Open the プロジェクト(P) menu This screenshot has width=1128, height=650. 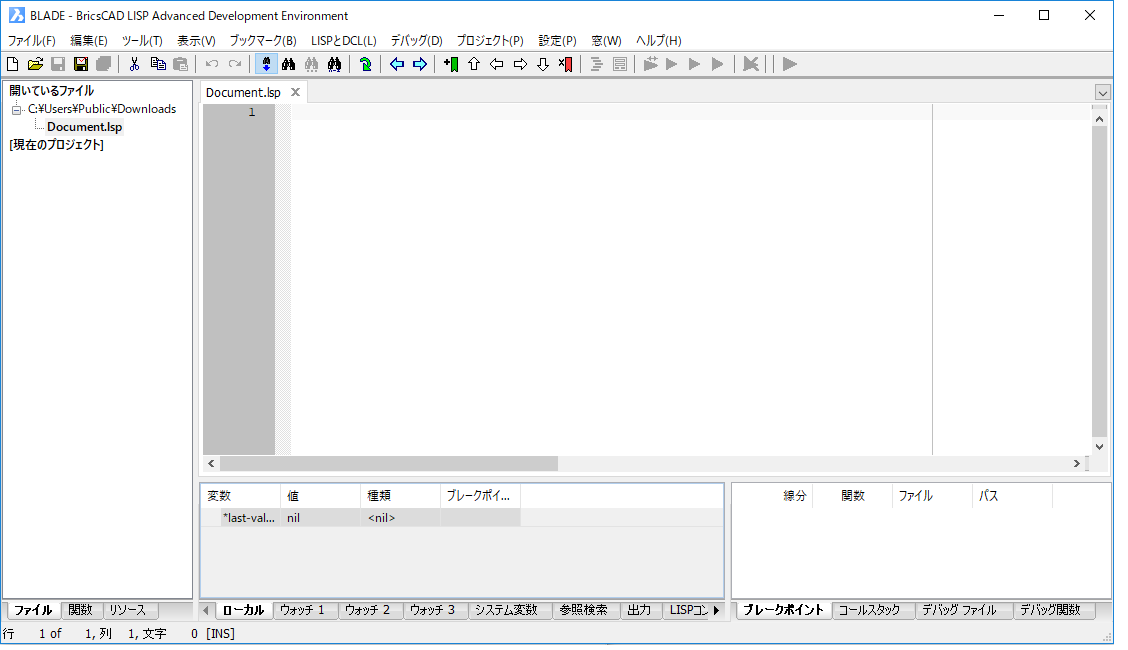(490, 40)
